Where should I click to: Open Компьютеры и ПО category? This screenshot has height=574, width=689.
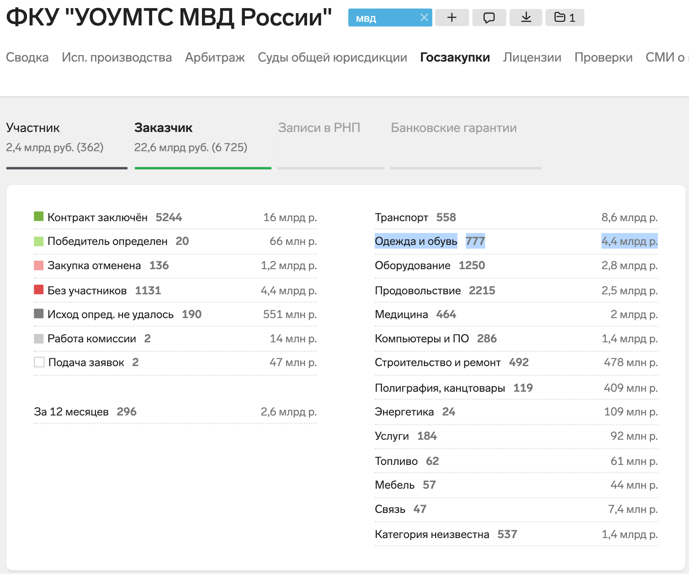516,338
